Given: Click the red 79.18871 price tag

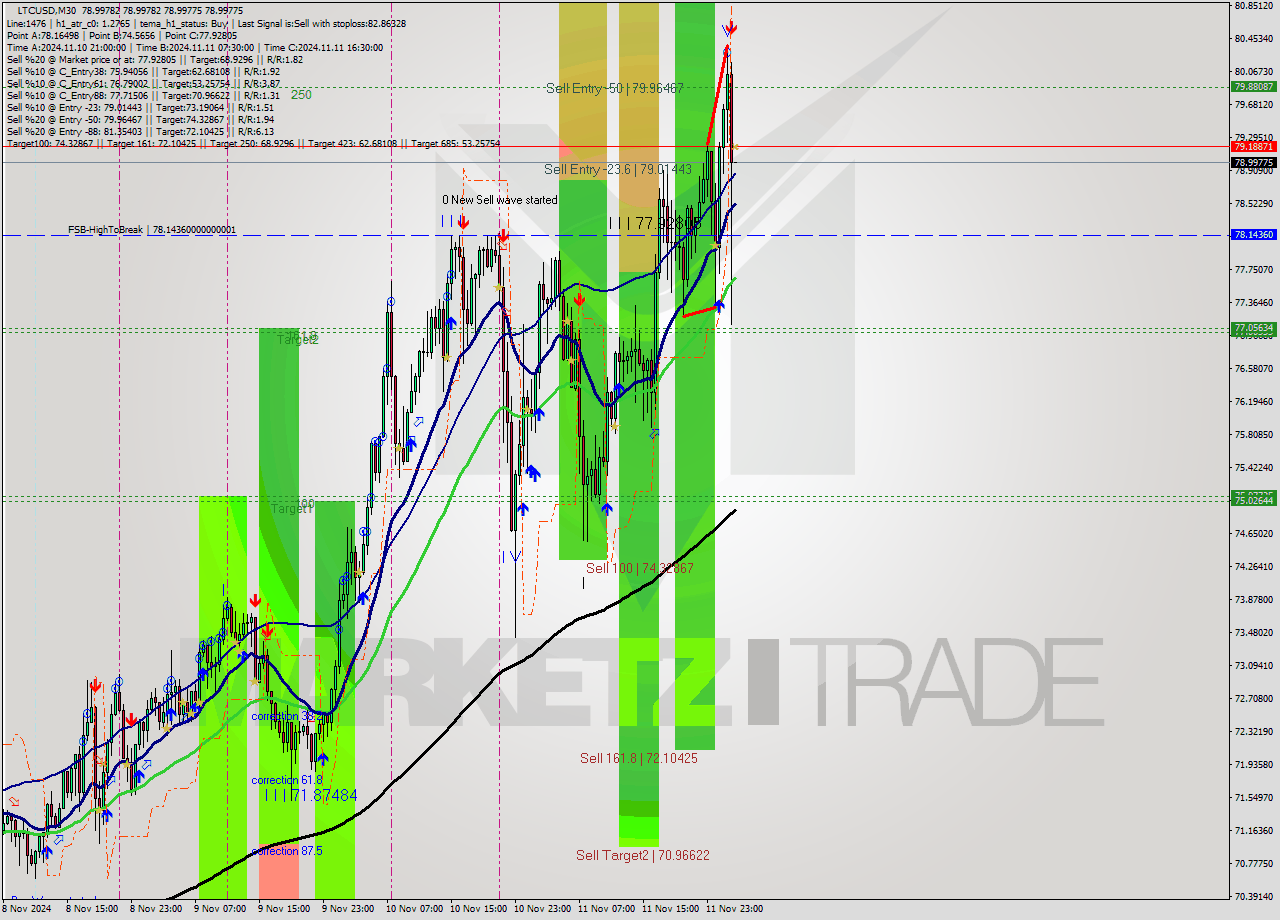Looking at the screenshot, I should pyautogui.click(x=1253, y=146).
